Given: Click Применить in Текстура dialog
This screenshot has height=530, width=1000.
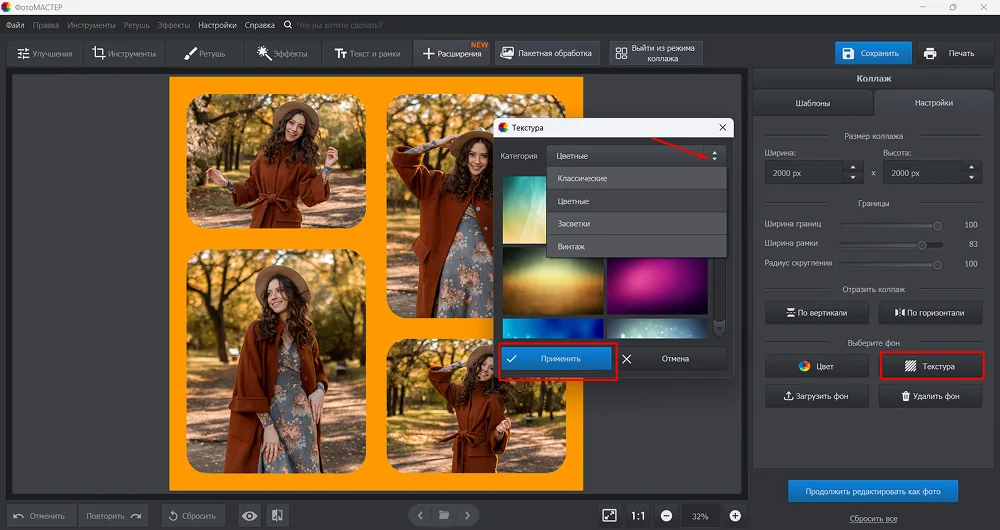Looking at the screenshot, I should [557, 359].
